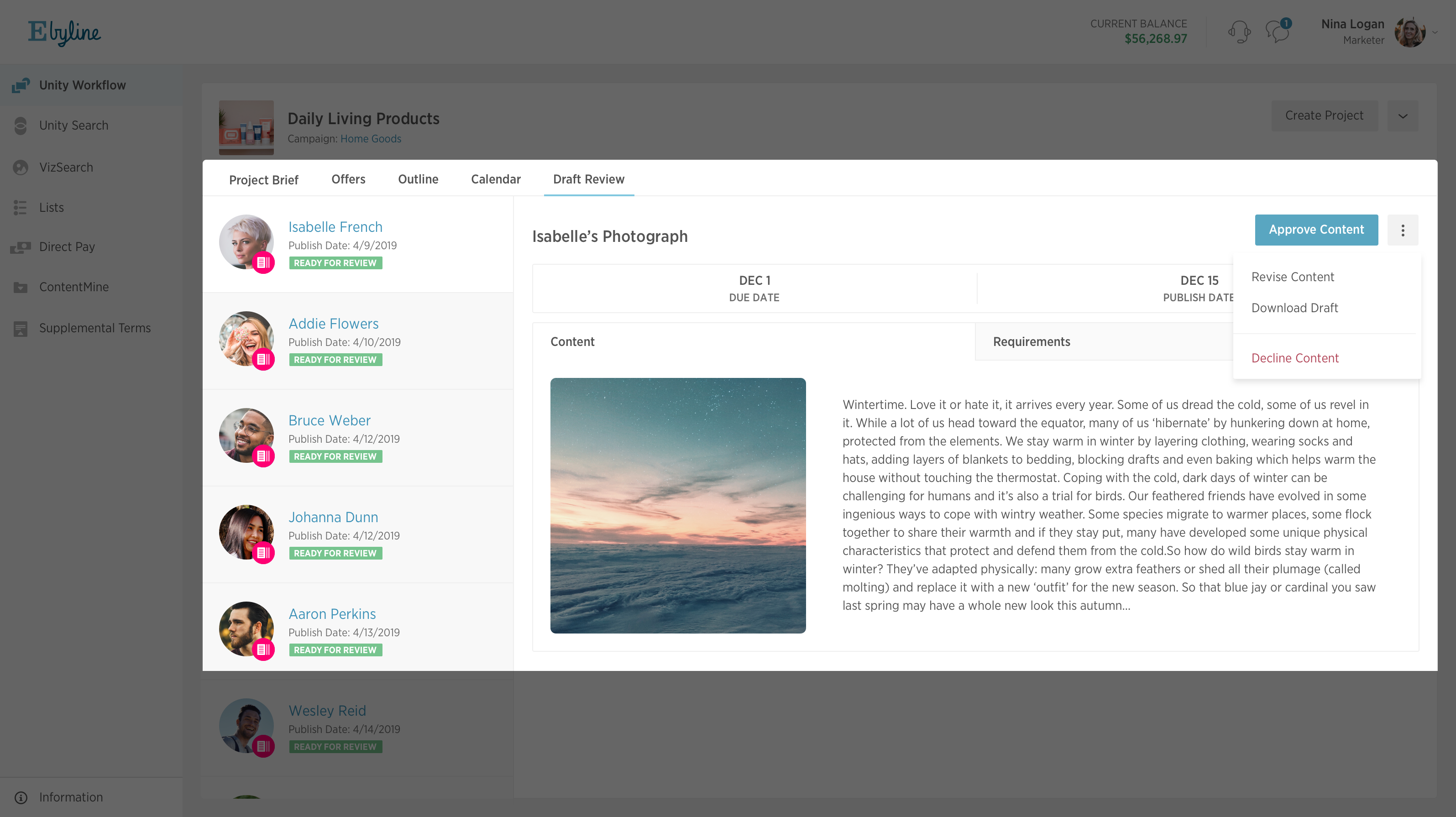Click the Isabelle's Photograph title
This screenshot has width=1456, height=817.
click(x=610, y=236)
